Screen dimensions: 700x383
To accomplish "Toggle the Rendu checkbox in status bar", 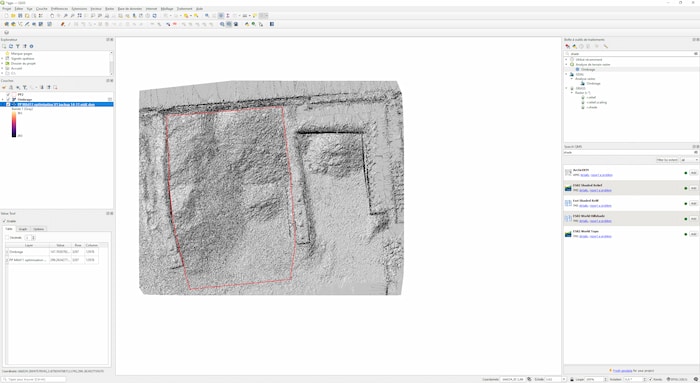I will click(650, 379).
